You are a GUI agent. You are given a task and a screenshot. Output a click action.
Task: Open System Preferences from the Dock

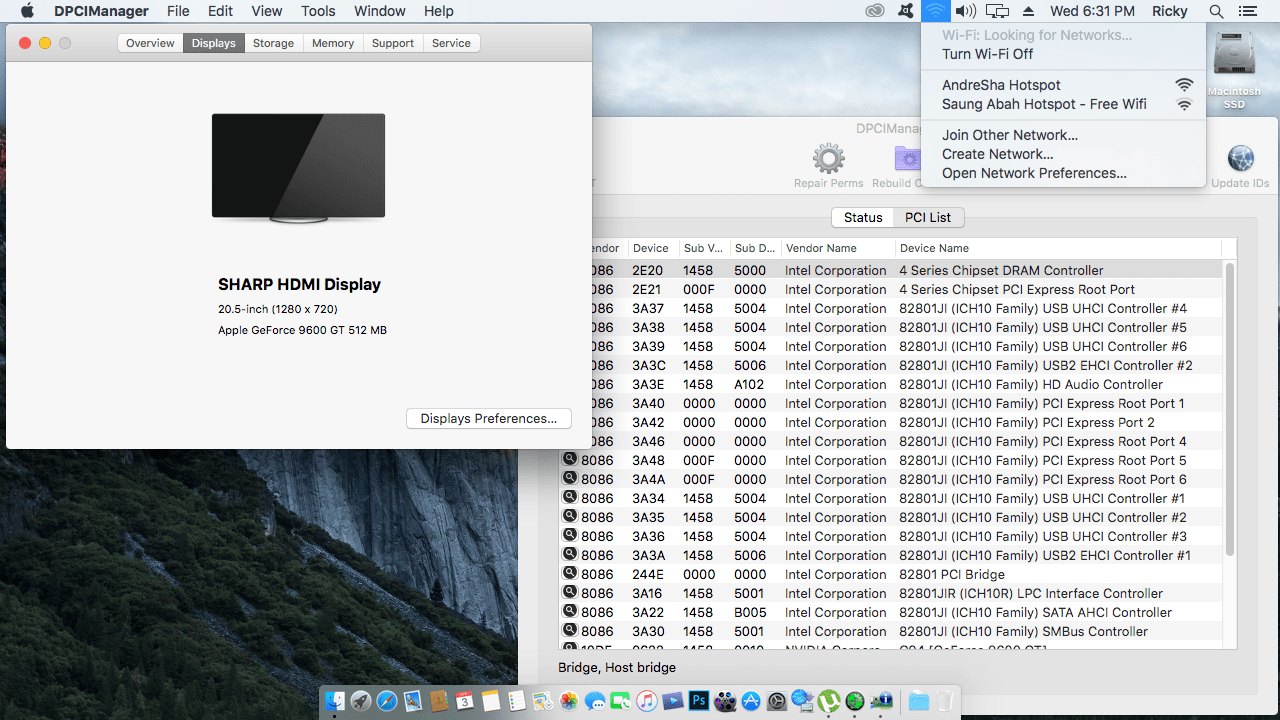[x=777, y=701]
